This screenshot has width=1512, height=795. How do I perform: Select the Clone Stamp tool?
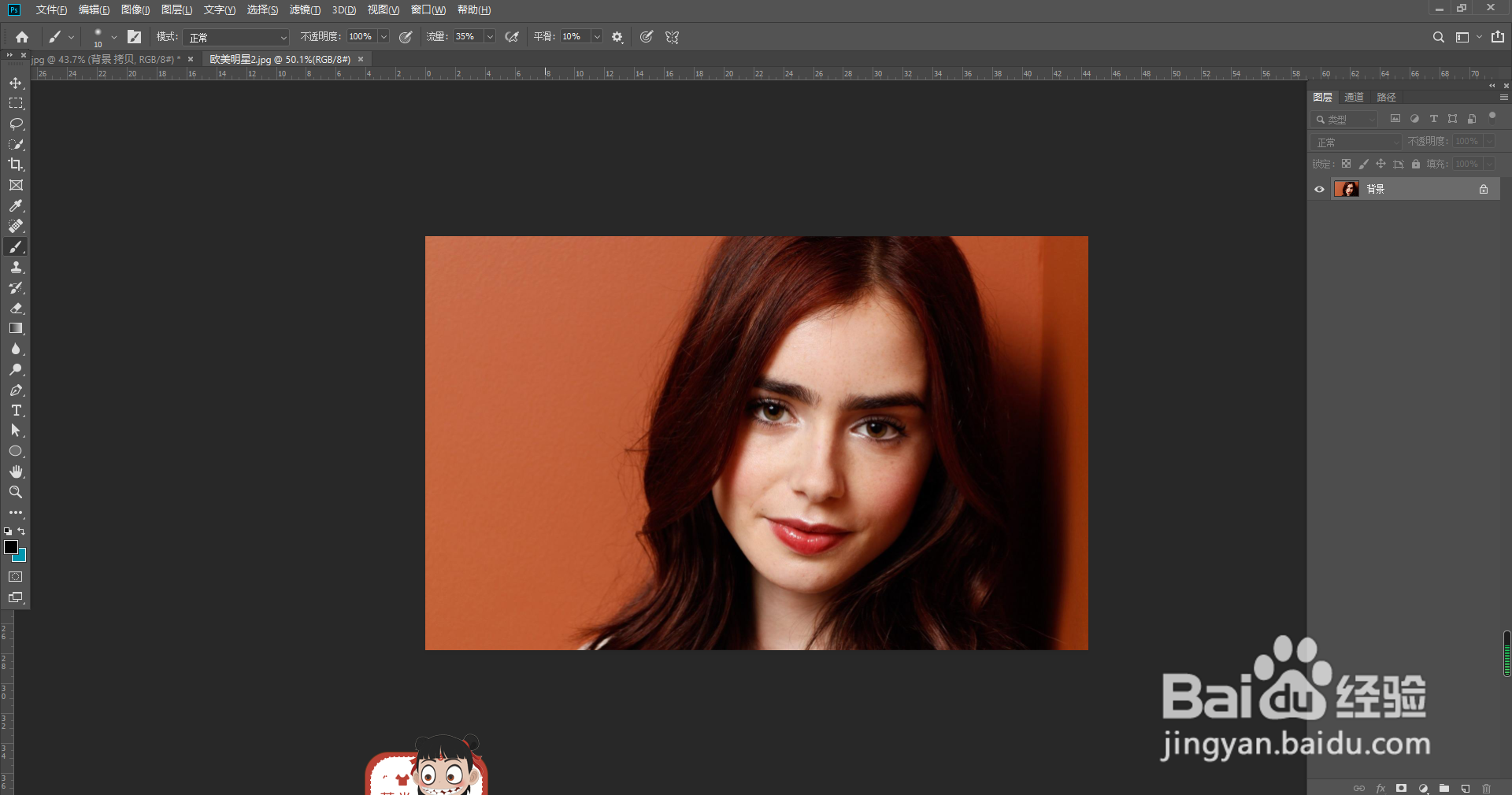click(16, 268)
